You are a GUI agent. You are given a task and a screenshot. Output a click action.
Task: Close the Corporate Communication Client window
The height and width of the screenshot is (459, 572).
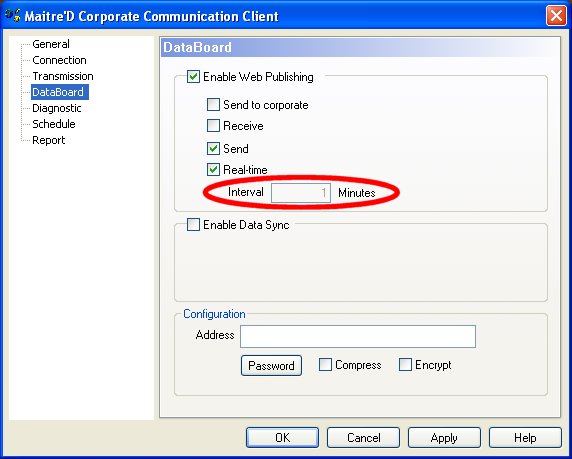click(556, 16)
